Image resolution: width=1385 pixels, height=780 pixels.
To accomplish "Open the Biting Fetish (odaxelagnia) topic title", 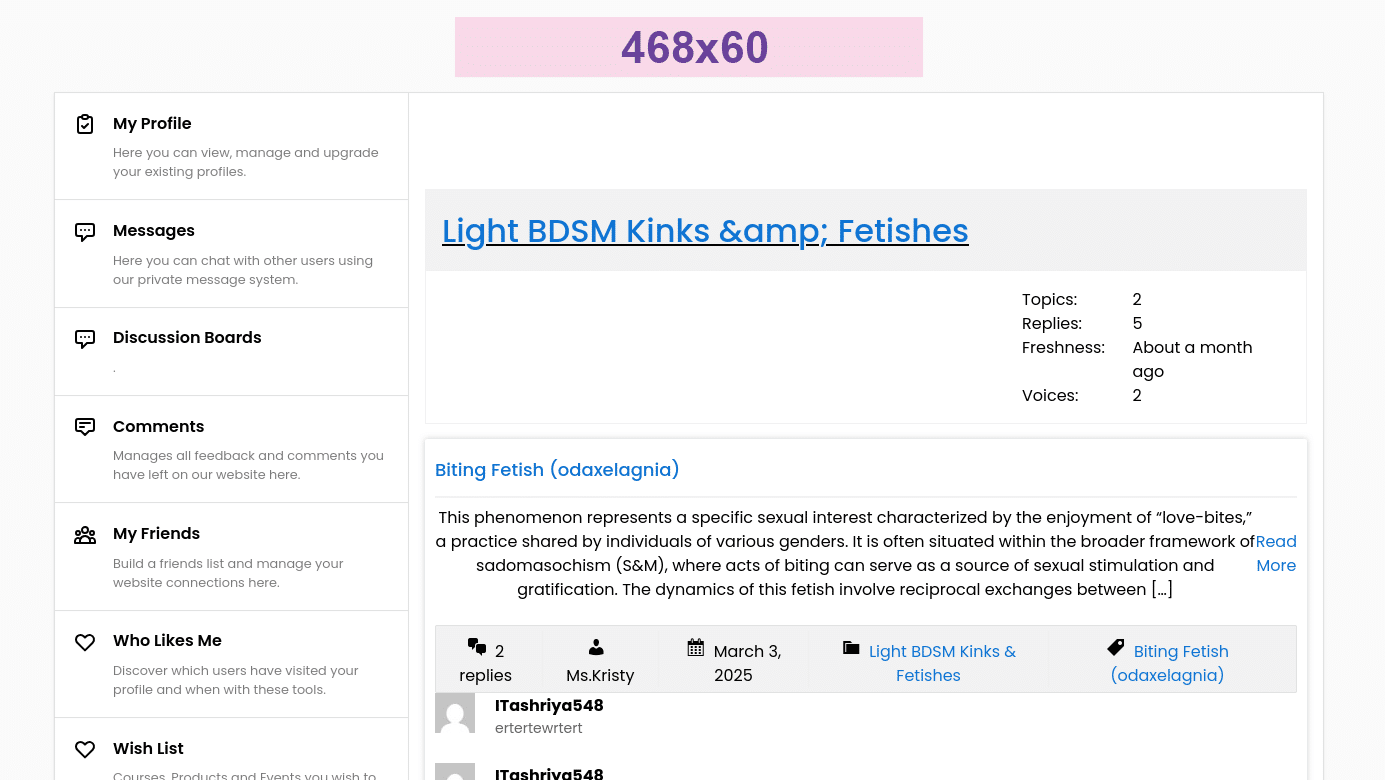I will [557, 469].
